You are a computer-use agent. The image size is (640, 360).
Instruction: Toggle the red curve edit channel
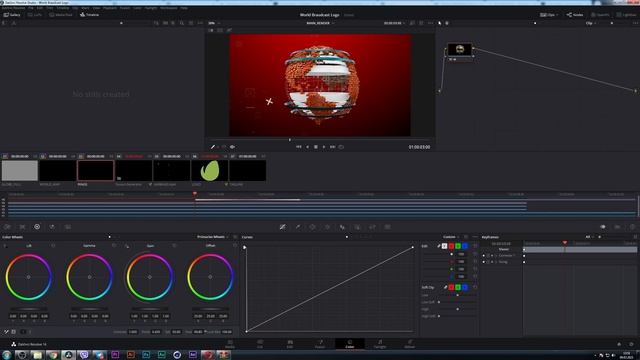pyautogui.click(x=451, y=246)
